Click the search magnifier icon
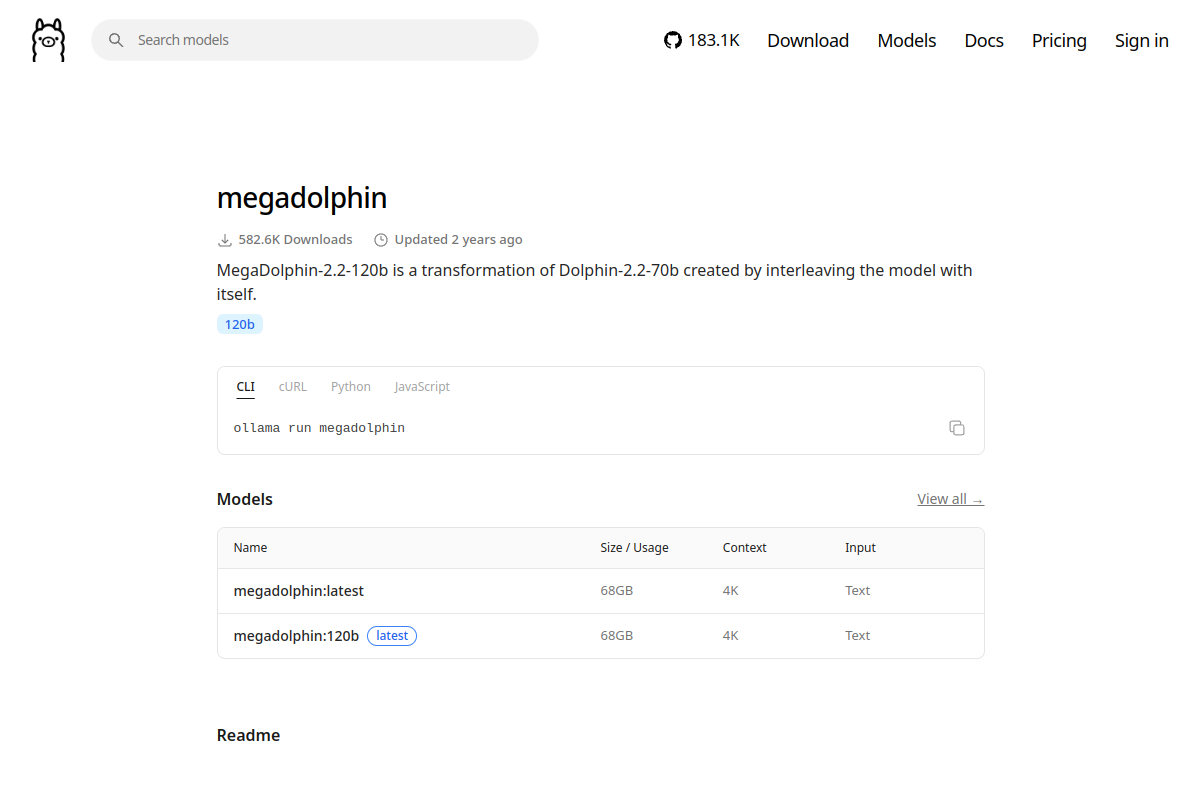The image size is (1200, 800). click(x=116, y=40)
